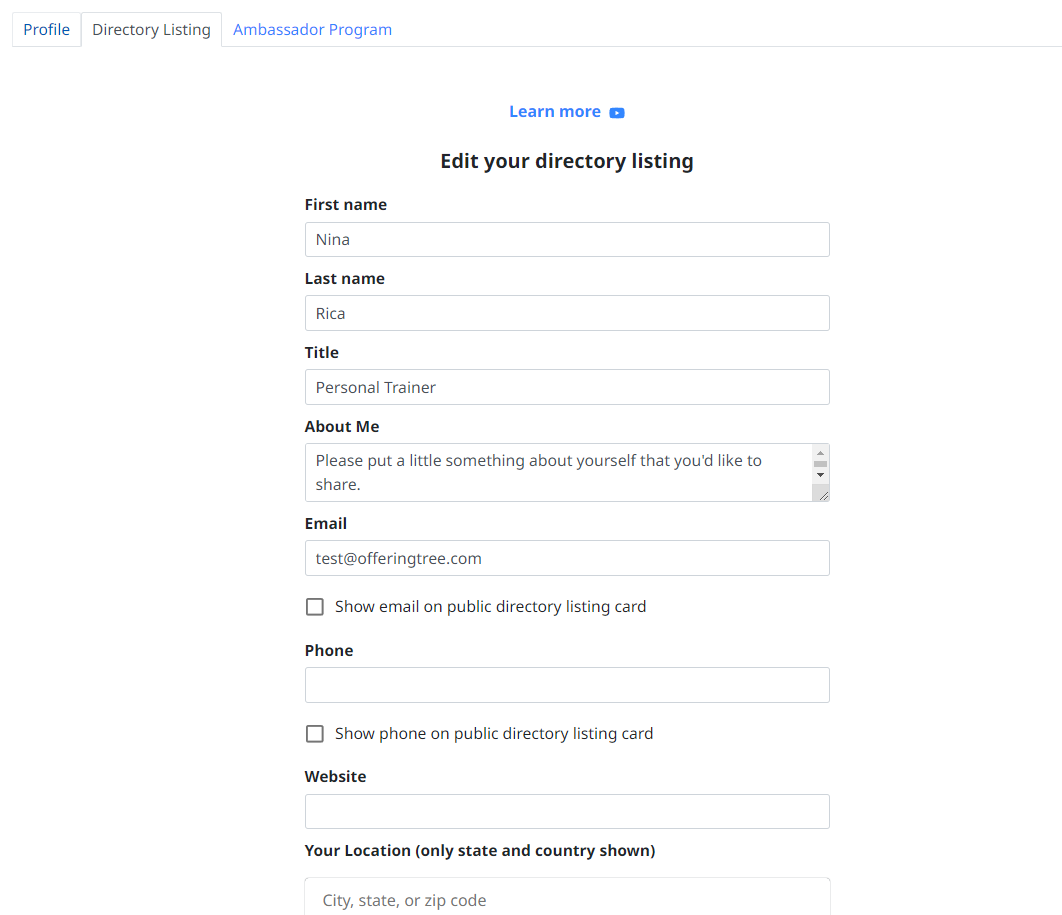Click the Show email checkbox label text
Viewport: 1062px width, 915px height.
490,607
